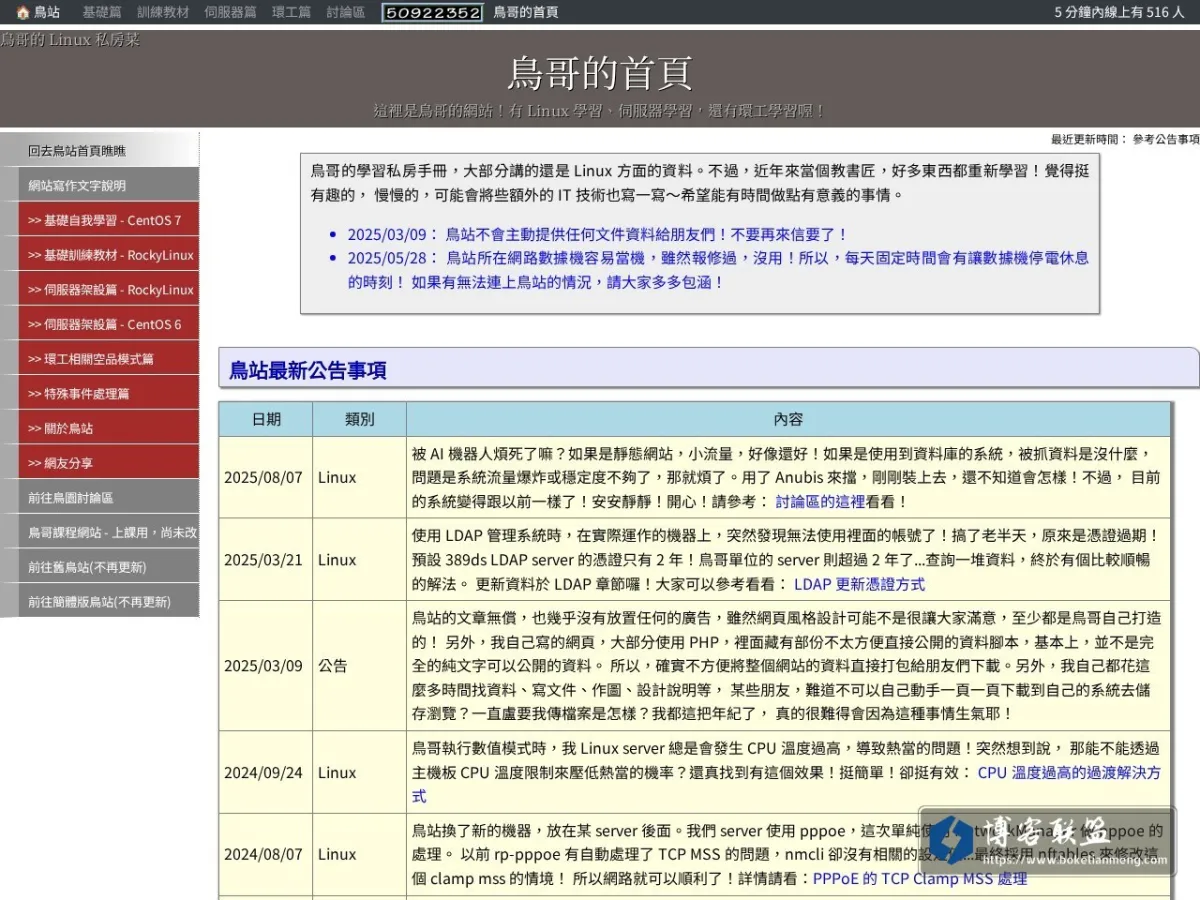Screen dimensions: 1200x900
Task: Expand 基礎訓練教材 - RockyLinux section
Action: (x=108, y=255)
